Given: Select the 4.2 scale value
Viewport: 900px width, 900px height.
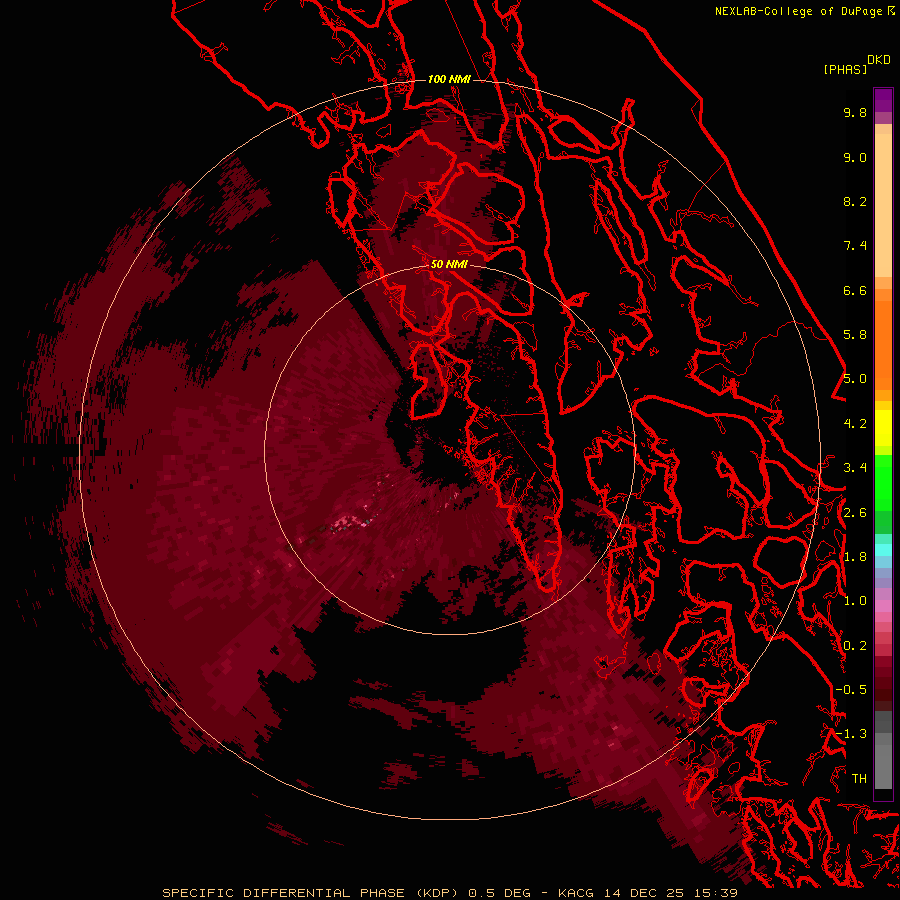Looking at the screenshot, I should click(855, 424).
